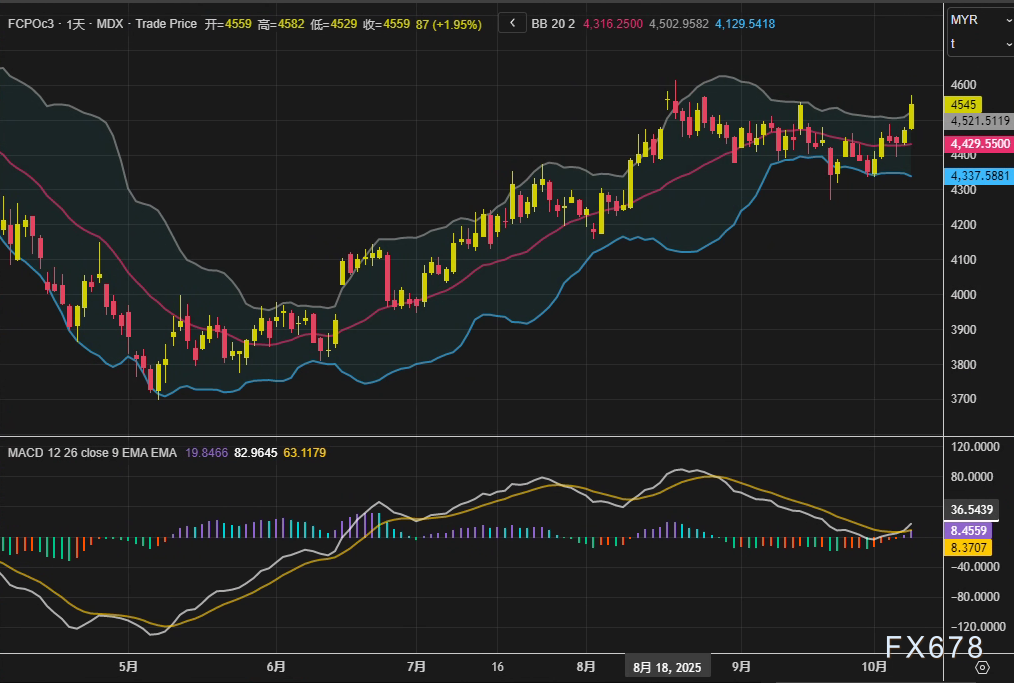Expand the 't' scale type dropdown
The width and height of the screenshot is (1014, 683).
pos(979,44)
